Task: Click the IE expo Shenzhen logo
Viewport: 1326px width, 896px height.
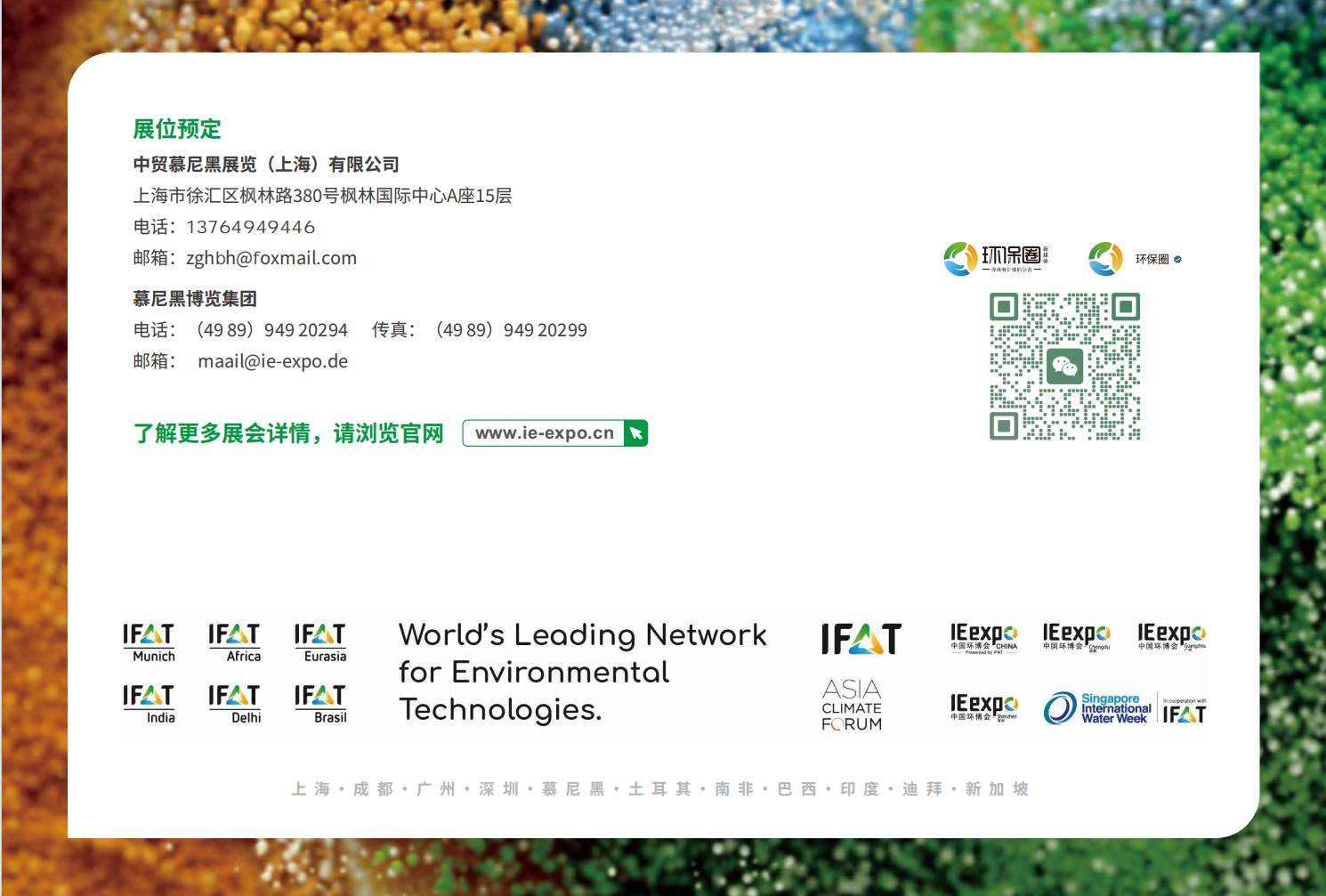Action: [983, 707]
